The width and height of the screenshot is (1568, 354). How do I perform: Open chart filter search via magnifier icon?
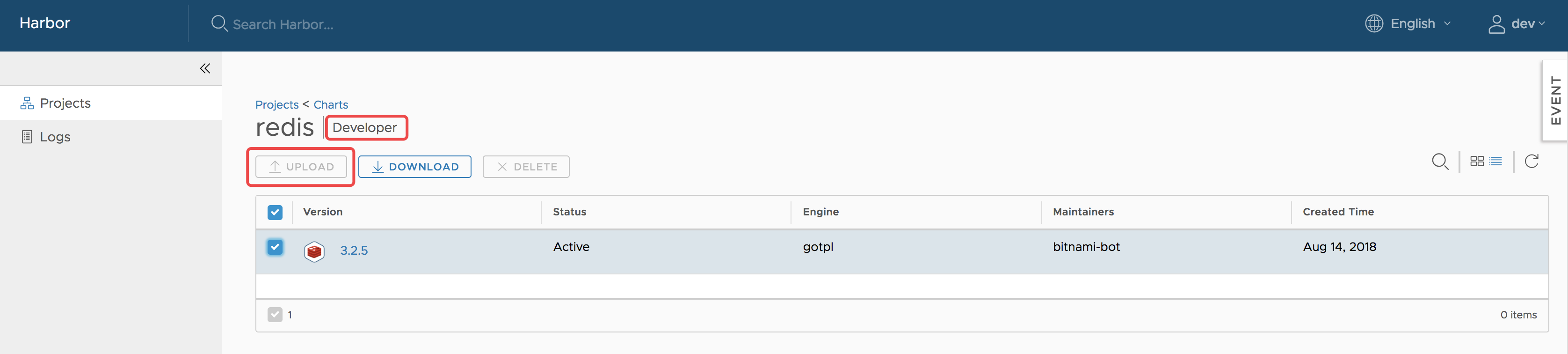pyautogui.click(x=1440, y=161)
